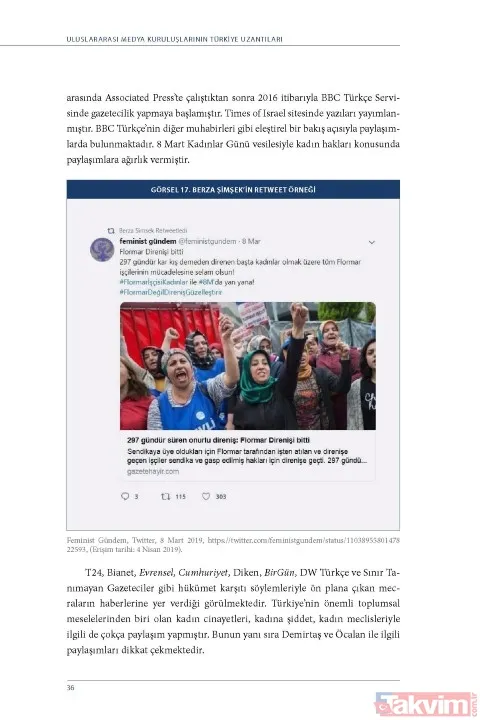Viewport: 480px width, 720px height.
Task: Open the #FlormarDeğilDirenişGüzelleştirir hashtag
Action: coord(170,292)
